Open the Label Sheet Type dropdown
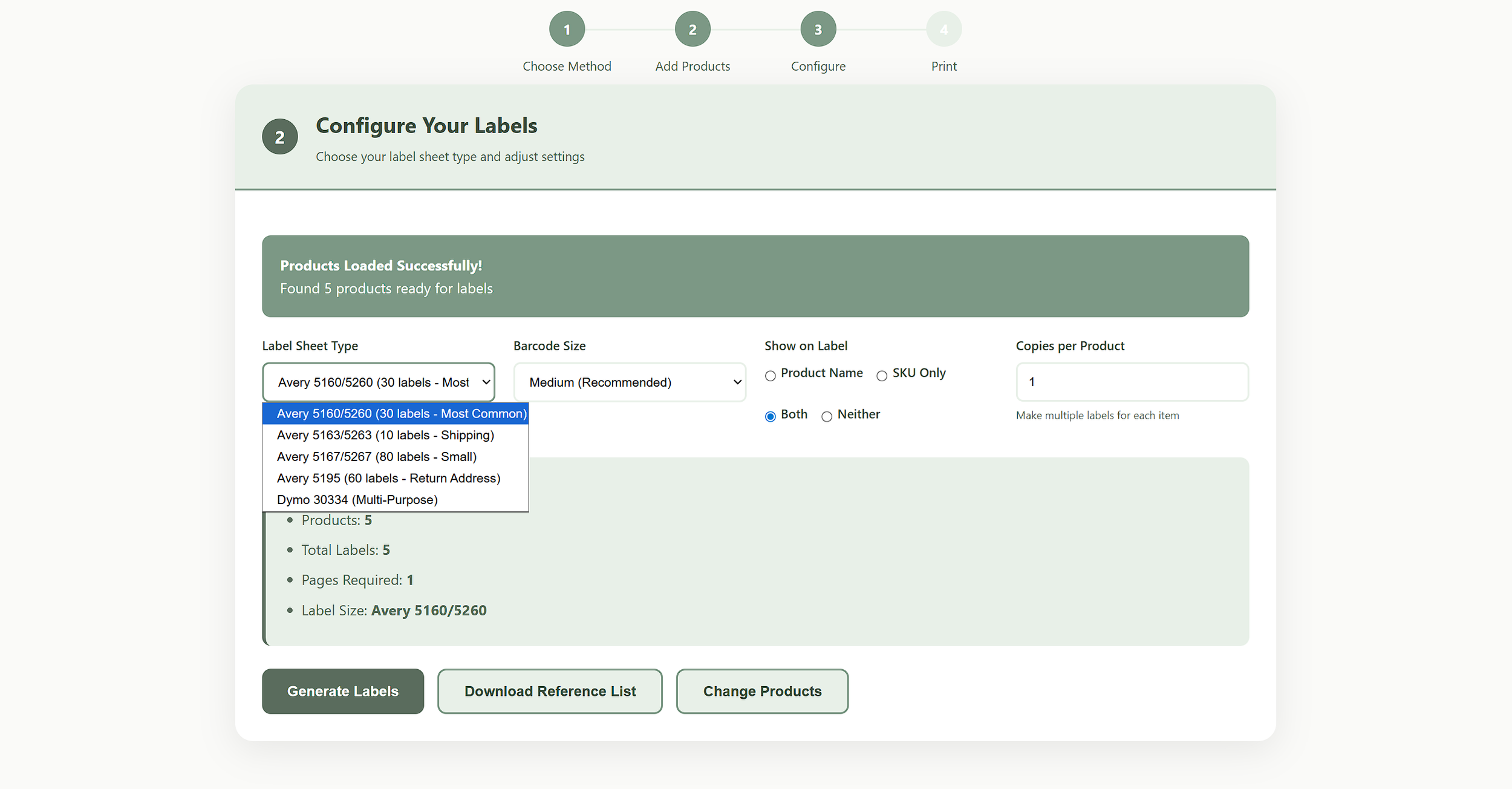Viewport: 1512px width, 789px height. 378,382
